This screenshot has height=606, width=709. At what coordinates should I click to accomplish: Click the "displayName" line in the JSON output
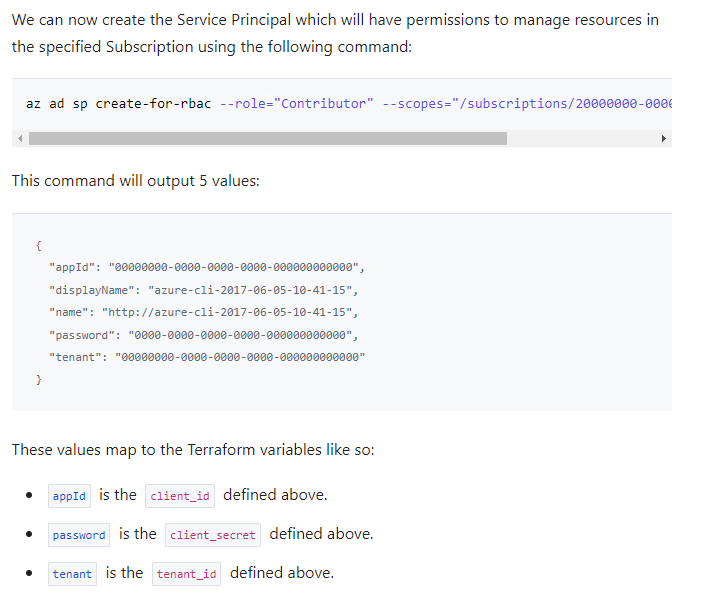[203, 290]
